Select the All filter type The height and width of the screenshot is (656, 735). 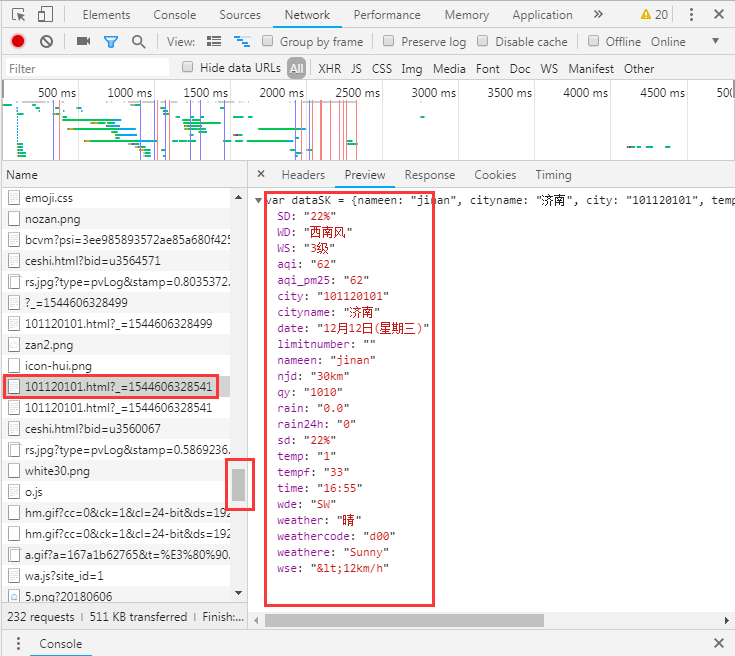[296, 68]
